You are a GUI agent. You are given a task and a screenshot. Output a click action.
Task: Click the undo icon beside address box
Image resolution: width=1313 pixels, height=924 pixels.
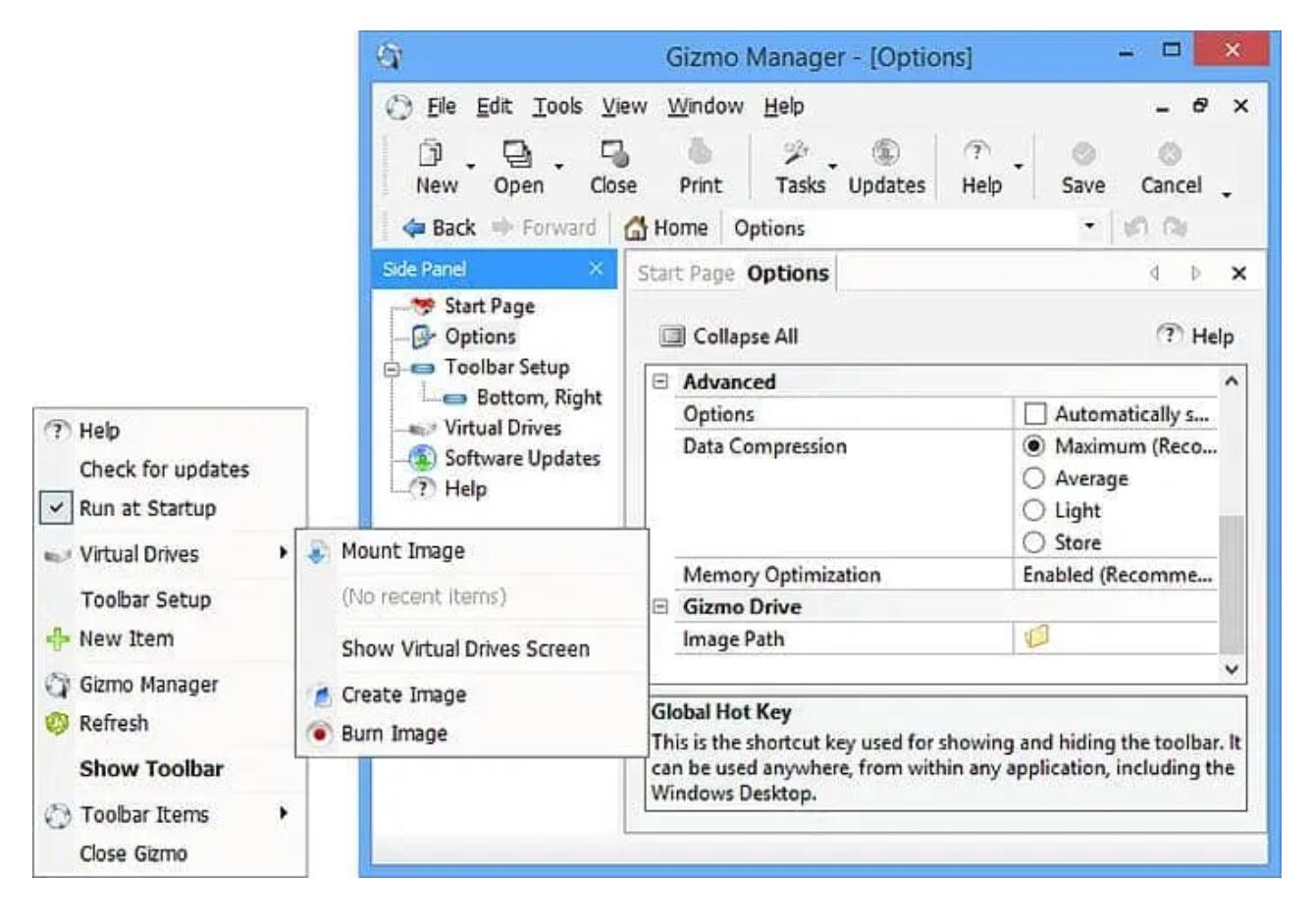tap(1136, 228)
